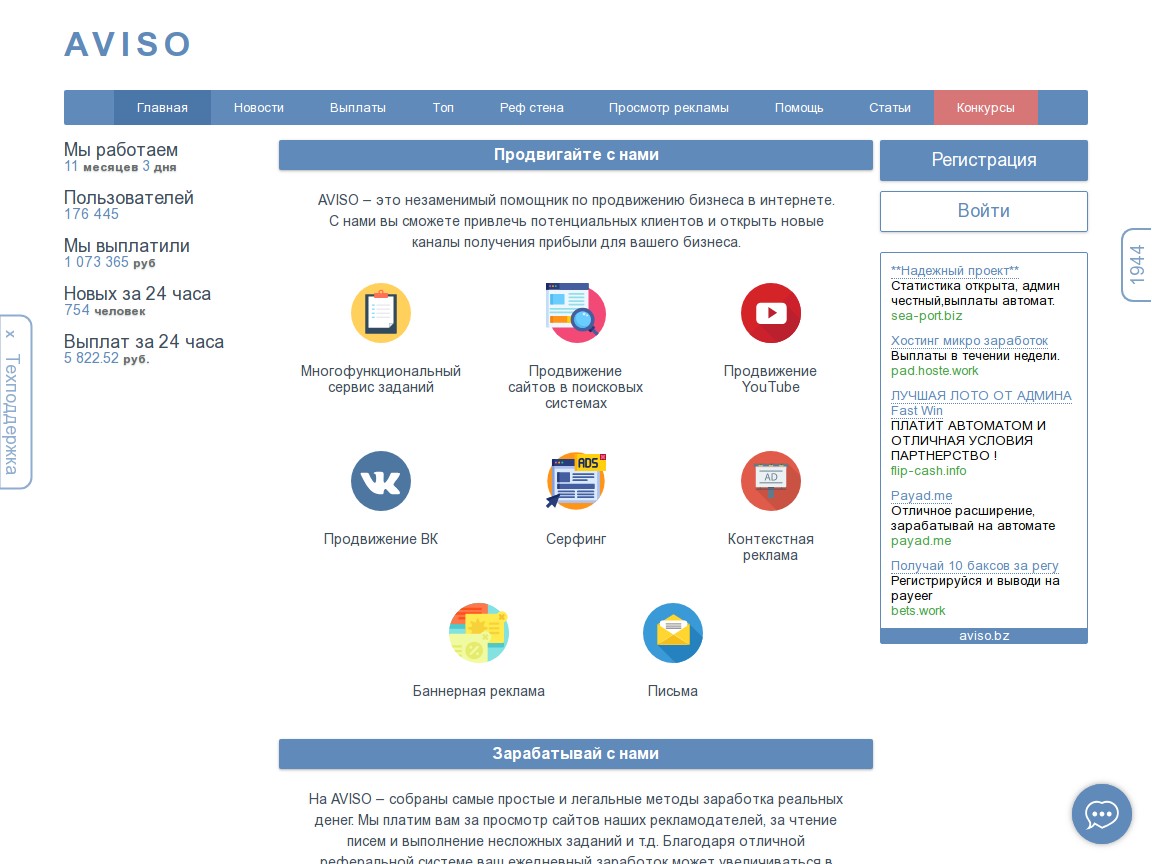This screenshot has width=1152, height=864.
Task: Visit the sea-port.biz link
Action: 926,316
